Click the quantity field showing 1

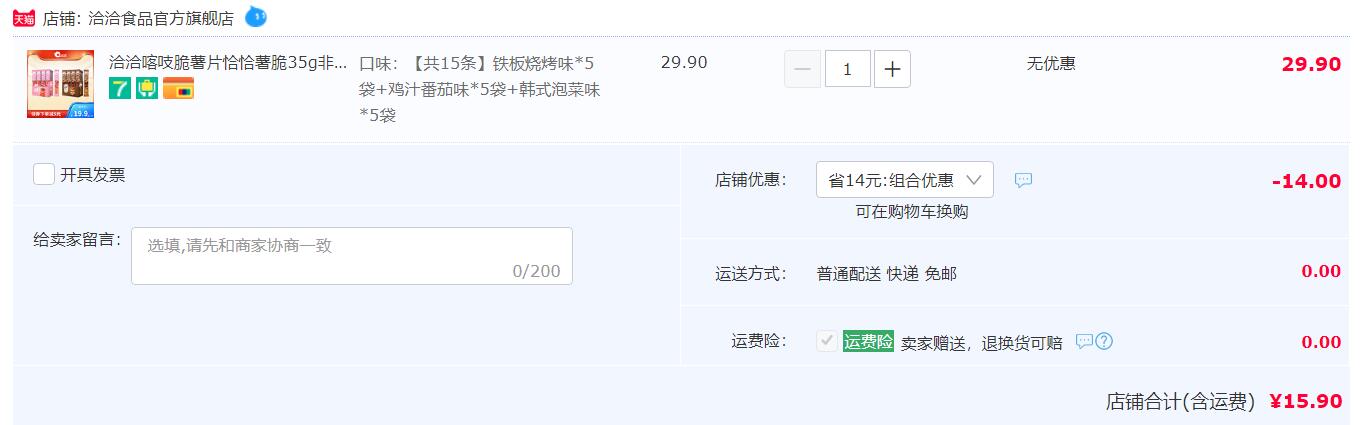(848, 69)
